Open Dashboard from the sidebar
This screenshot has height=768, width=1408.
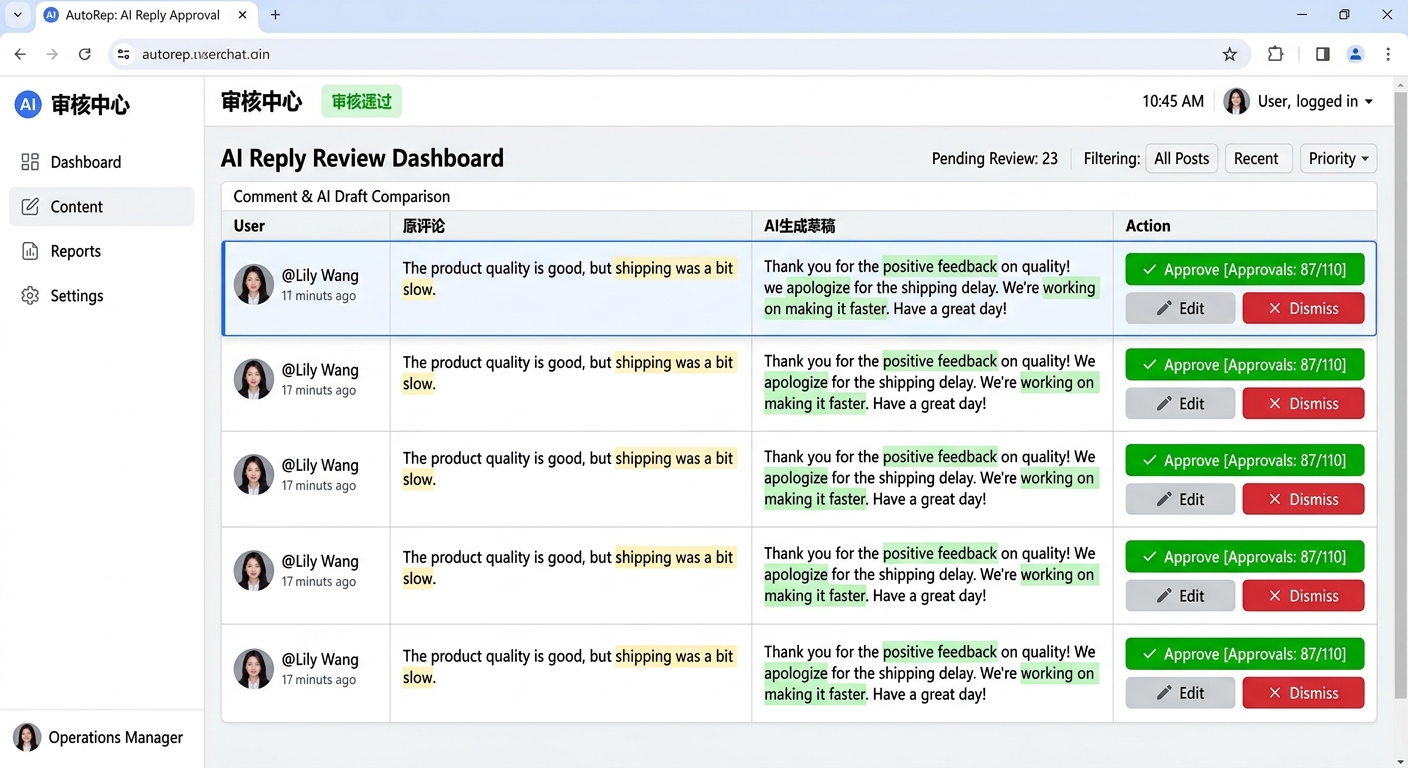(x=85, y=162)
